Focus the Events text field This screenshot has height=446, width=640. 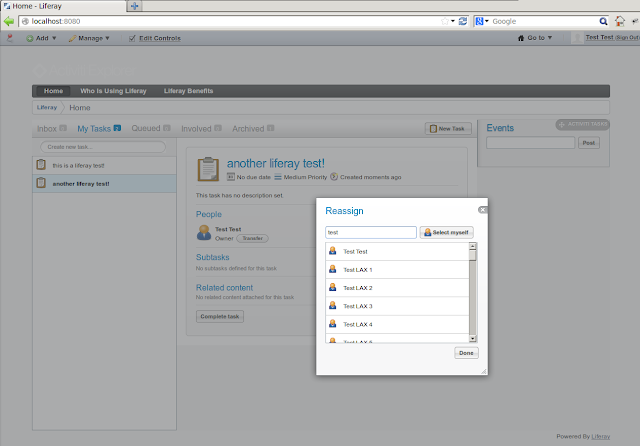coord(530,143)
